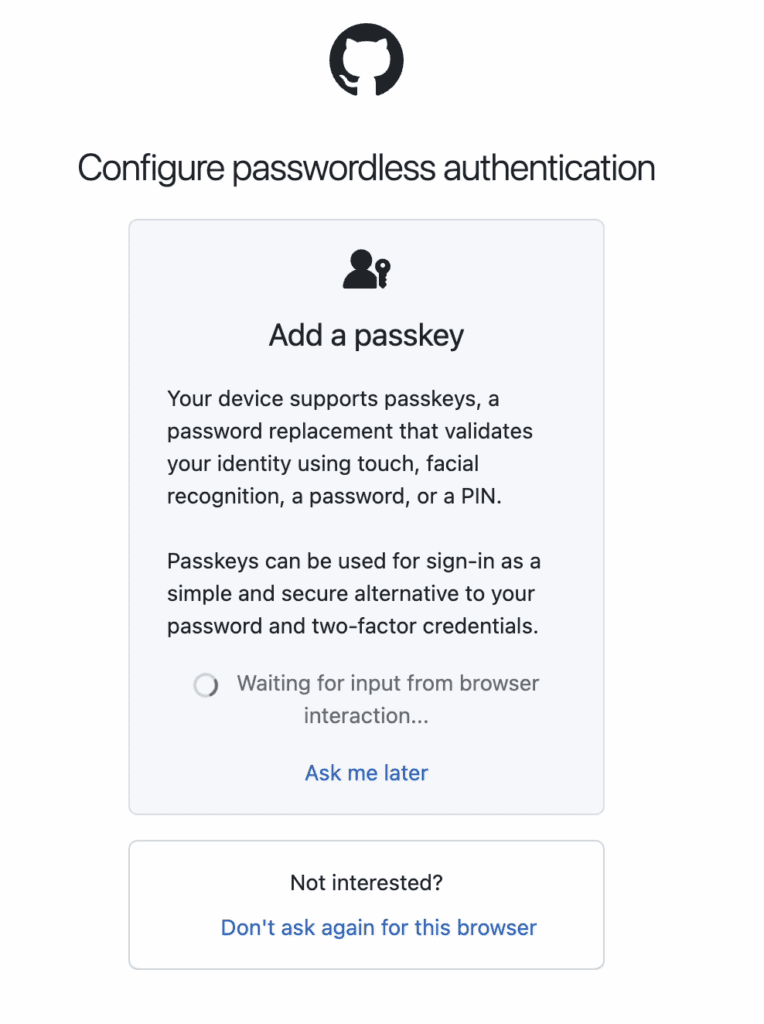Click the Add a passkey heading

point(366,336)
